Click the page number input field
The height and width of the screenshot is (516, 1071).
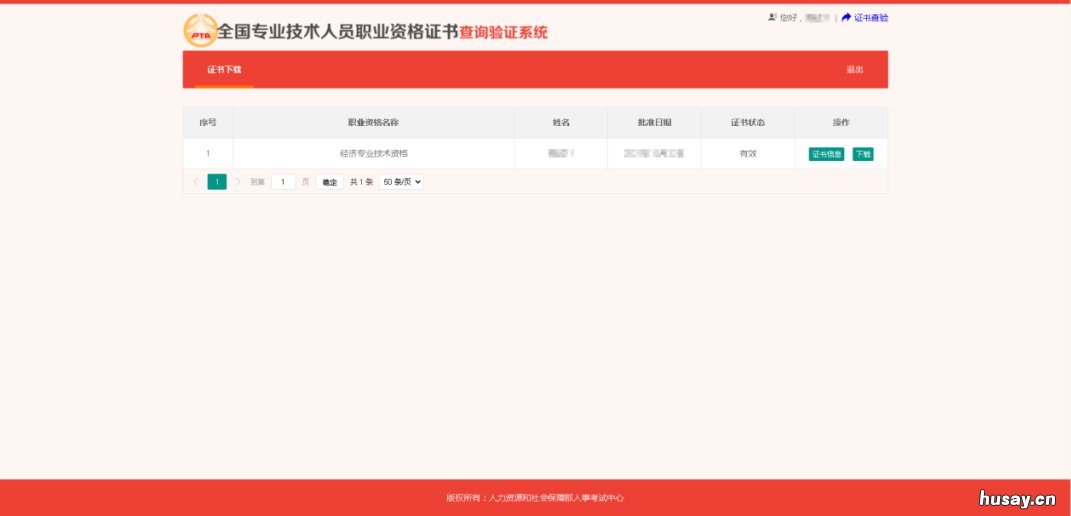283,182
